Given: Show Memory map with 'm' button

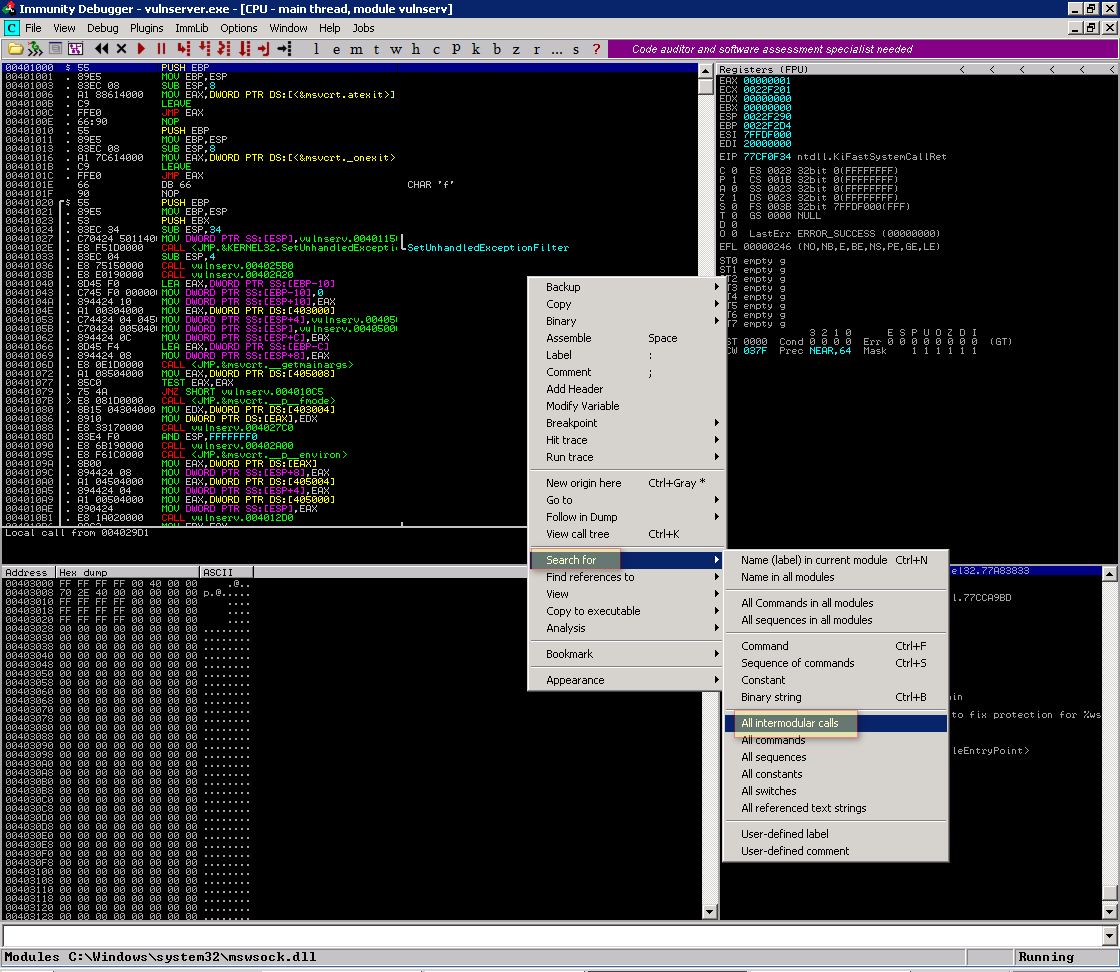Looking at the screenshot, I should tap(356, 49).
